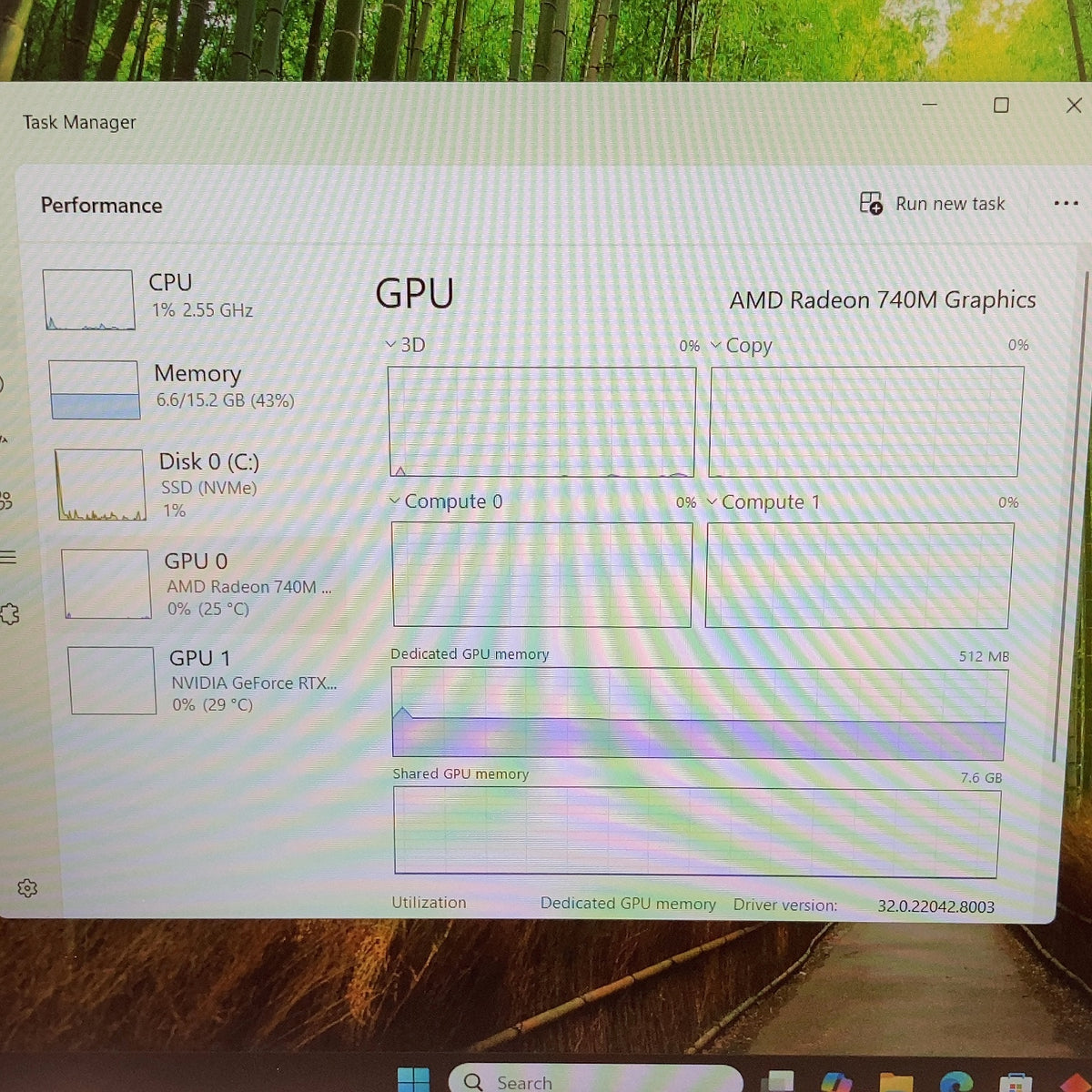The width and height of the screenshot is (1092, 1092).
Task: Click the Performance page heading
Action: [101, 206]
